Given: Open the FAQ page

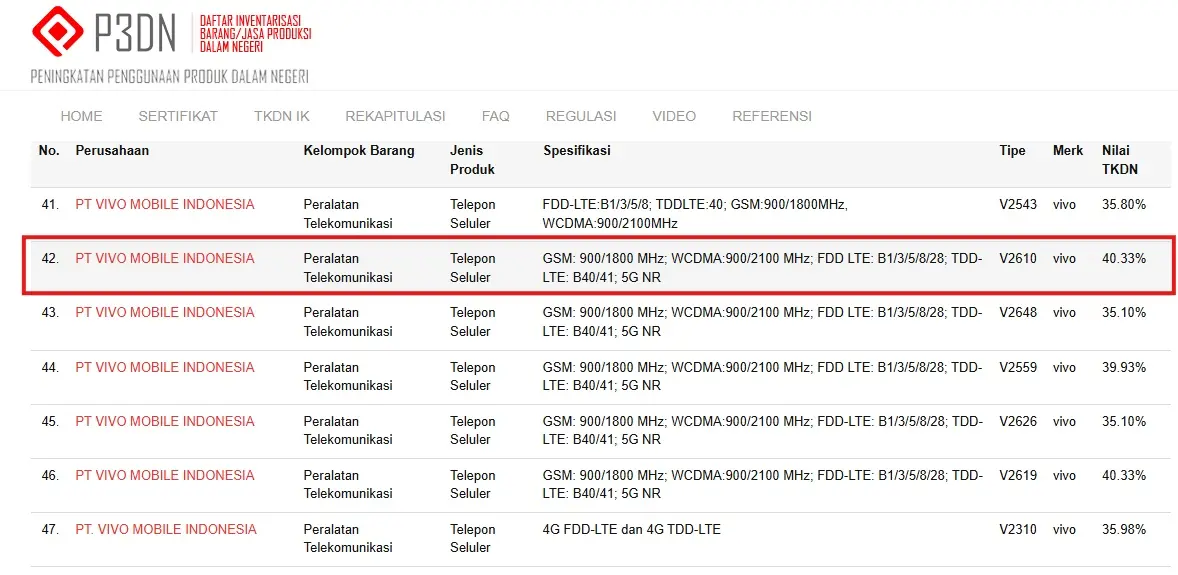Looking at the screenshot, I should pos(496,117).
